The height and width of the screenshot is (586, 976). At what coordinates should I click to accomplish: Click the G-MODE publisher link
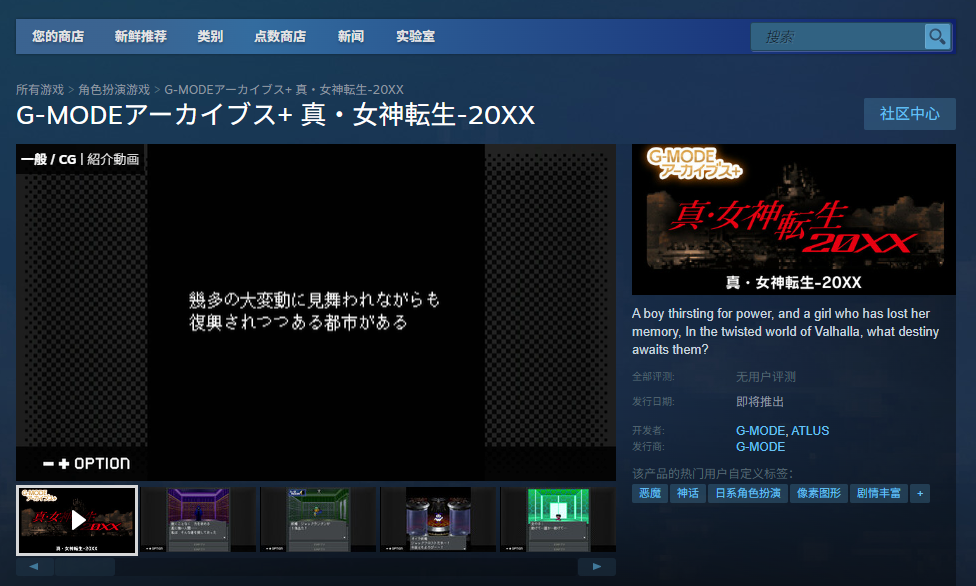pyautogui.click(x=759, y=446)
